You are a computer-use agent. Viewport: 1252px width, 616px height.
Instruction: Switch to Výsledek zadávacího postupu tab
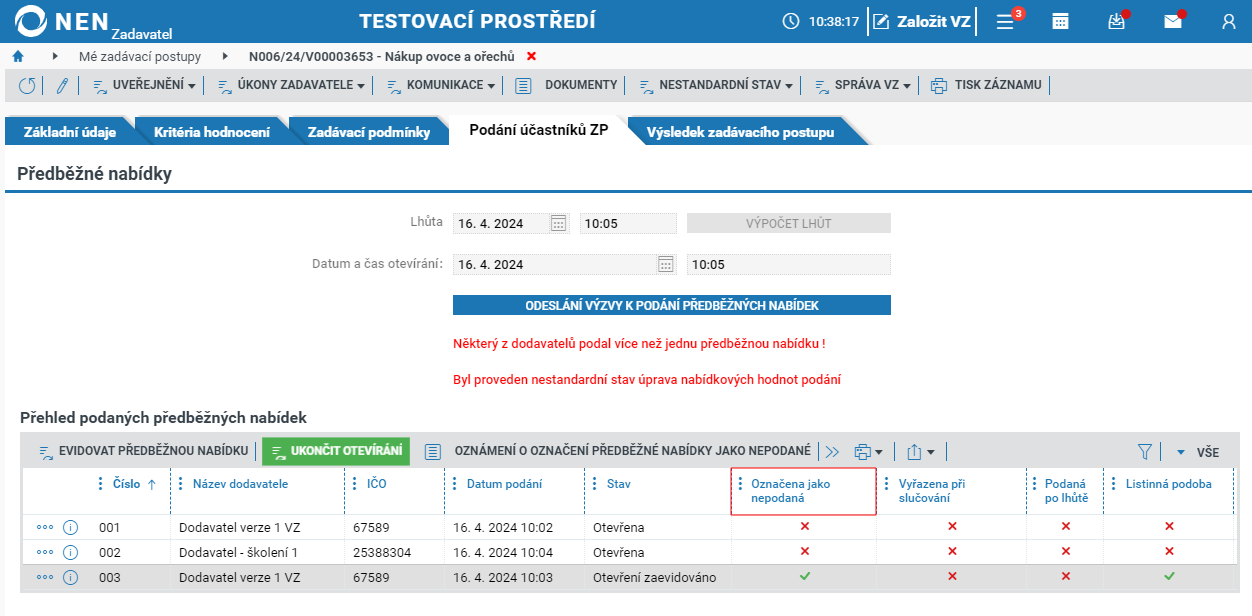point(740,132)
